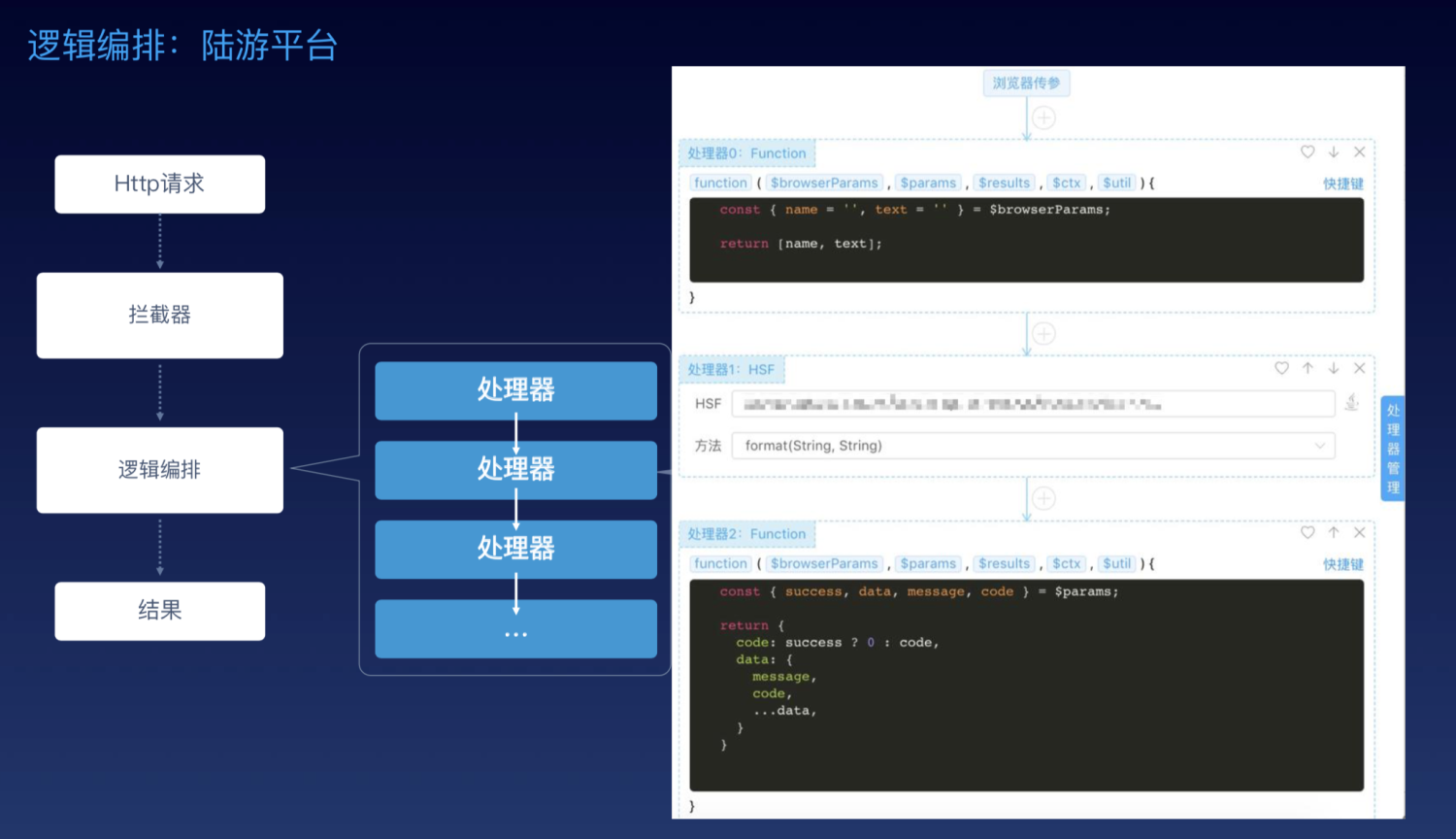Click 处理器2: Function title label
Viewport: 1456px width, 839px height.
click(x=747, y=534)
